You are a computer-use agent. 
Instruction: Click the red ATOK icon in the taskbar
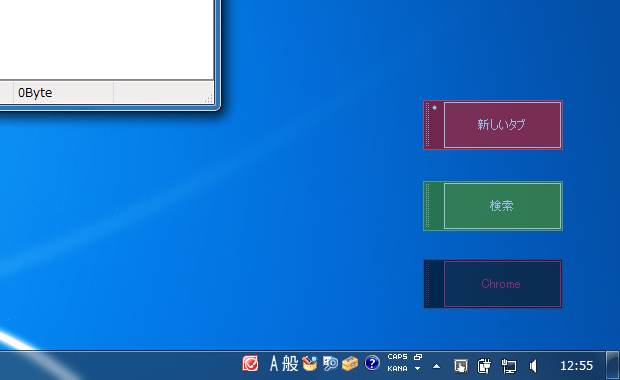(x=250, y=363)
